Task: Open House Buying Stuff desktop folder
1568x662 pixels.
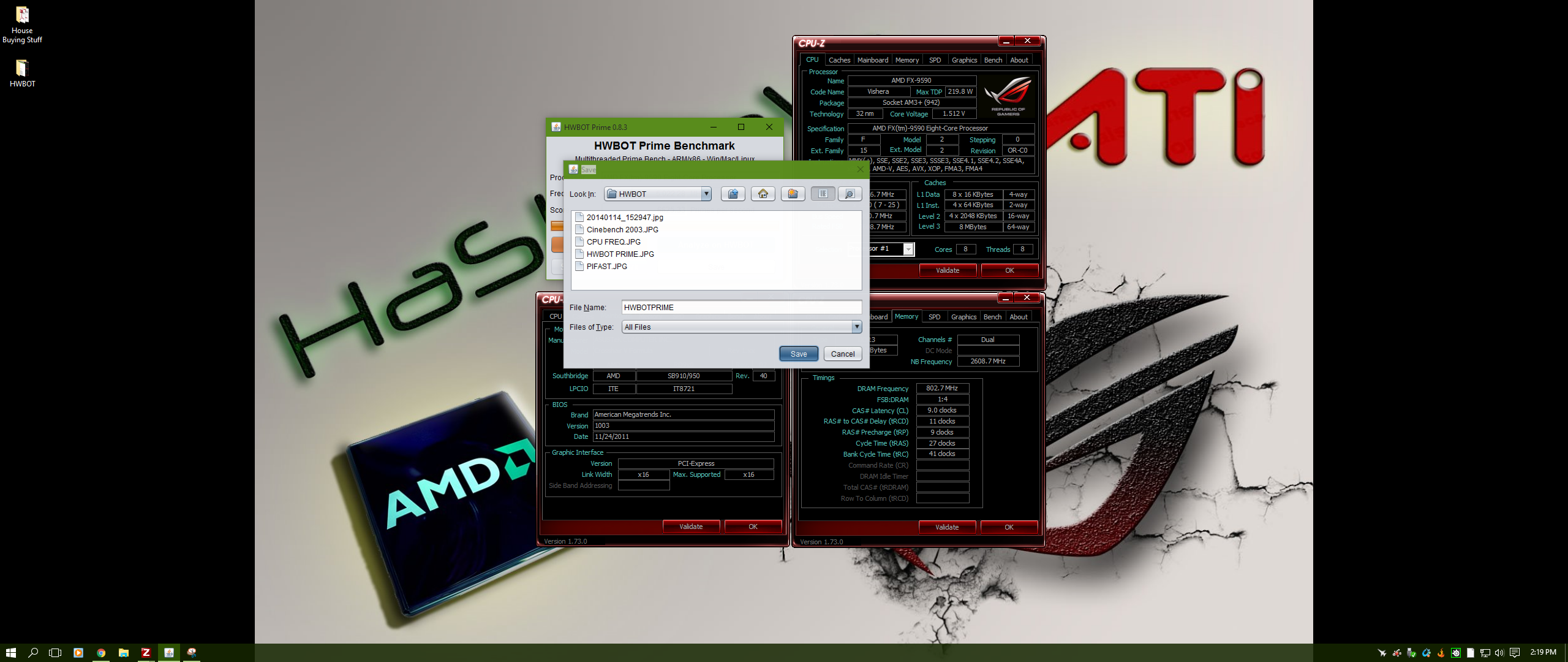Action: (x=22, y=25)
